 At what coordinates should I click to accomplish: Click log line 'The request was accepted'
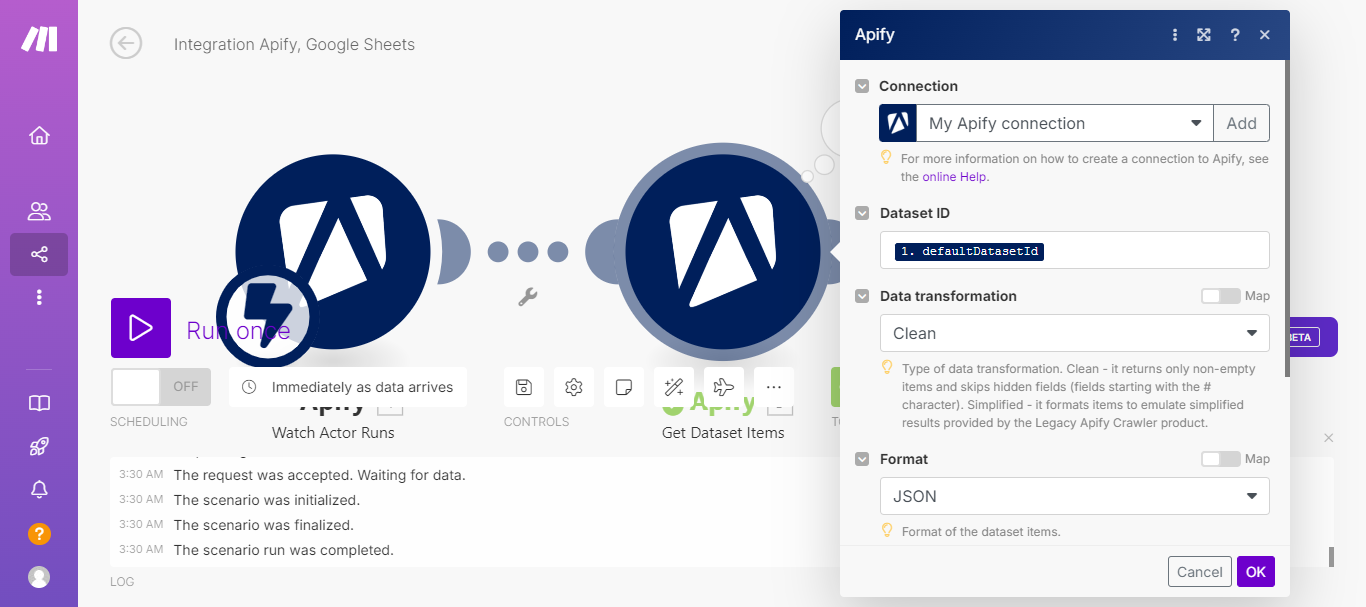(x=319, y=475)
